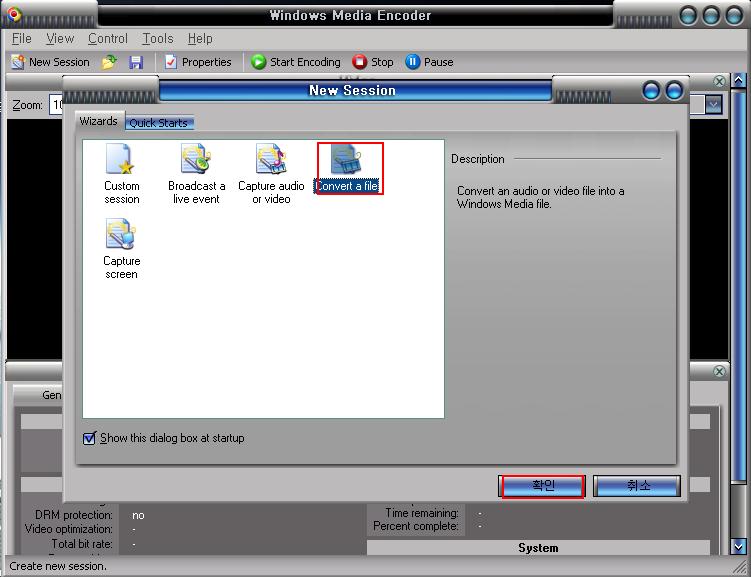Confirm with the 확인 button
This screenshot has width=751, height=577.
543,486
